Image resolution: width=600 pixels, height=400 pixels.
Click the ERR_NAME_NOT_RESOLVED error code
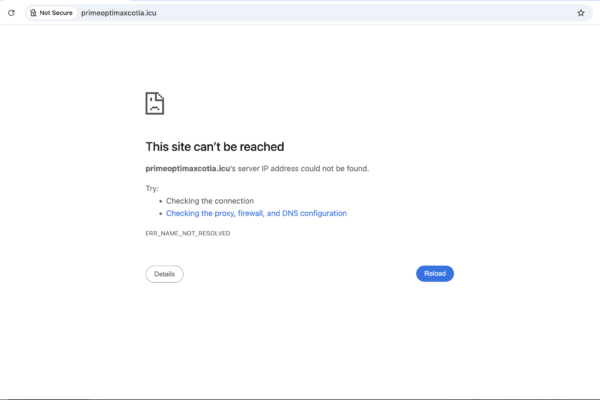(x=188, y=233)
